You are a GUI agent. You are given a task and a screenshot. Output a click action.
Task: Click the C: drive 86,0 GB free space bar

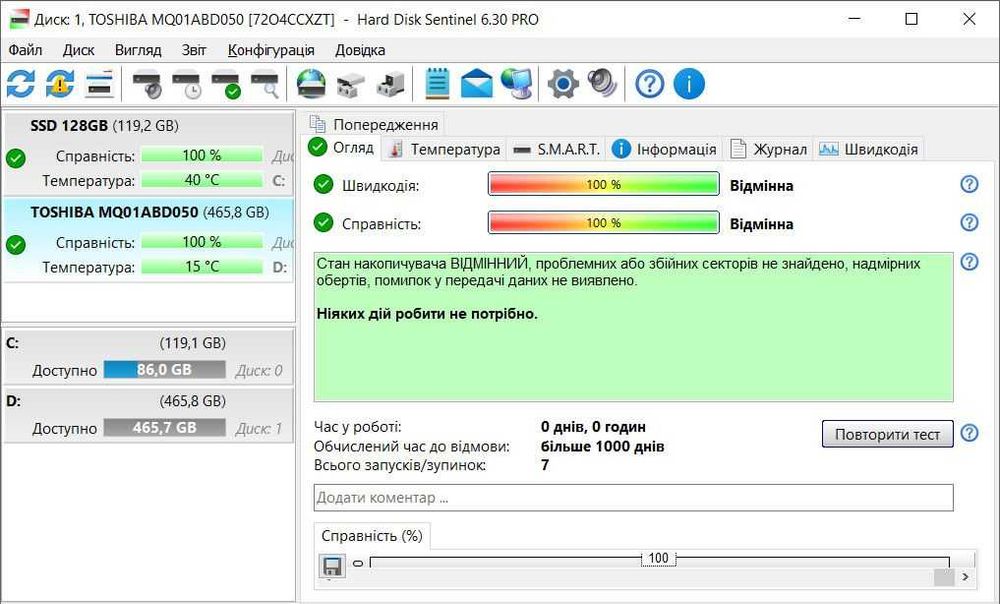tap(165, 369)
